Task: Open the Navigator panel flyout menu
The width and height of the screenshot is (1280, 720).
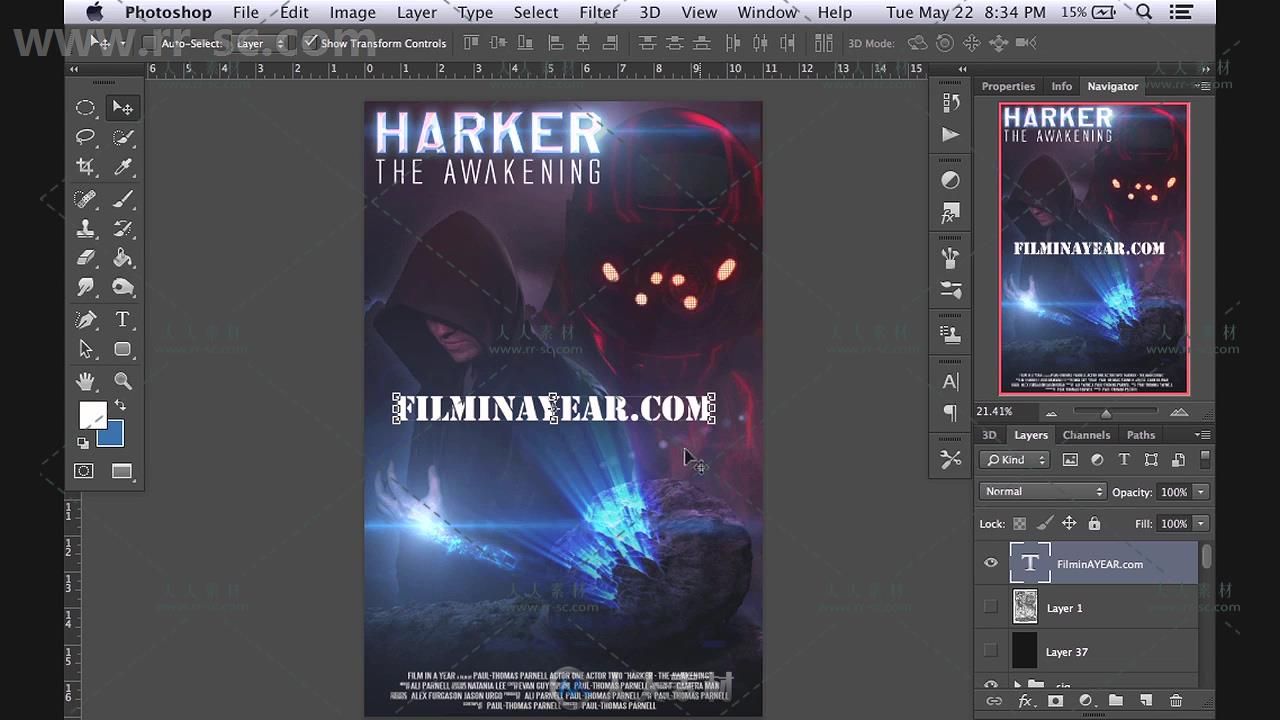Action: [1203, 86]
